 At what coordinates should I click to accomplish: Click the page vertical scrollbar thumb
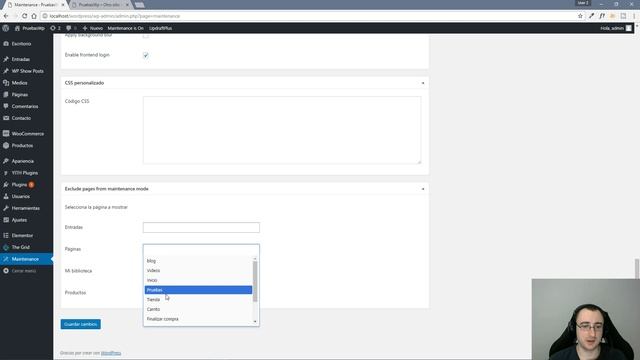(637, 269)
